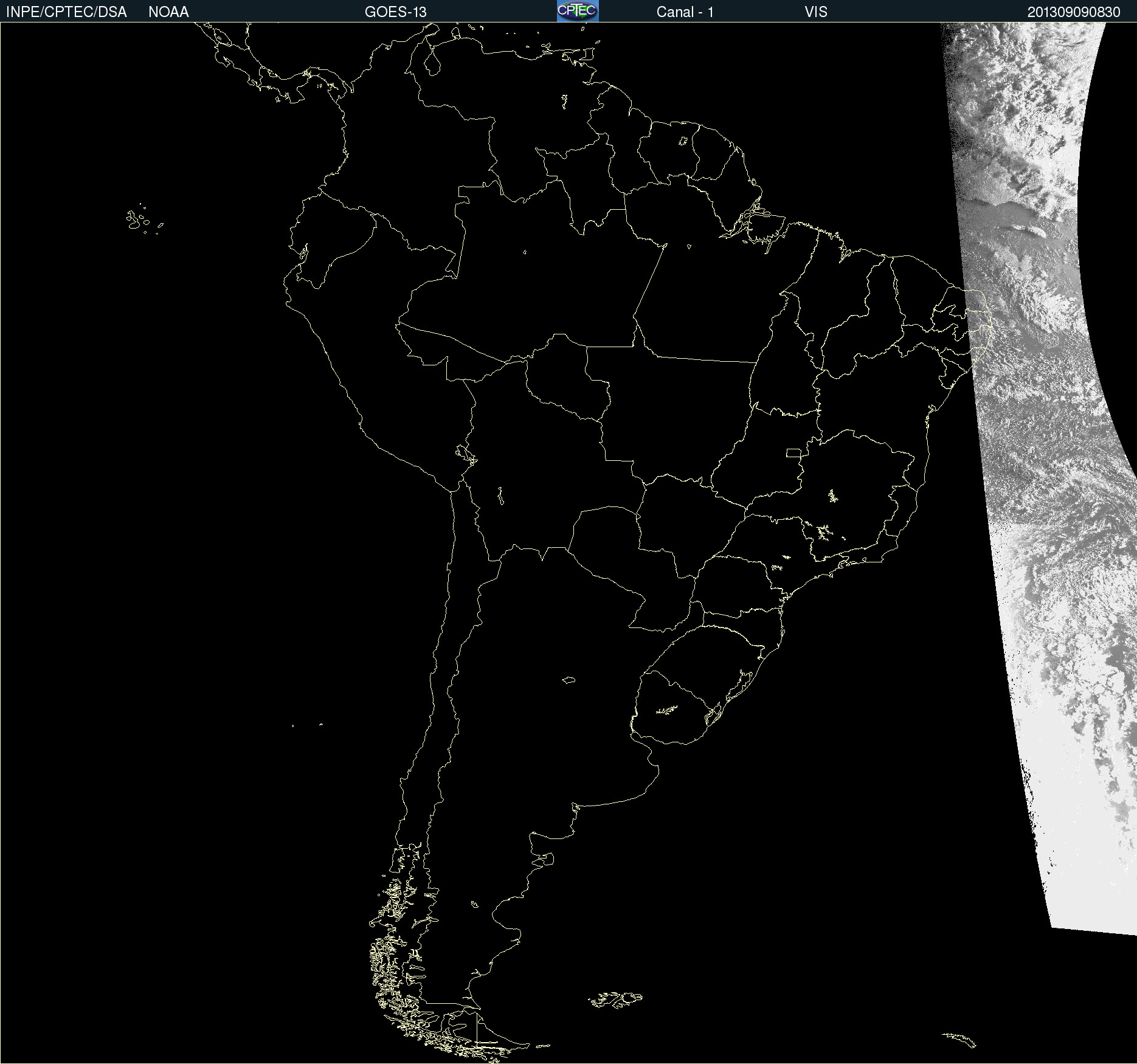Select the GOES-13 satellite label
This screenshot has height=1064, width=1137.
(x=395, y=12)
